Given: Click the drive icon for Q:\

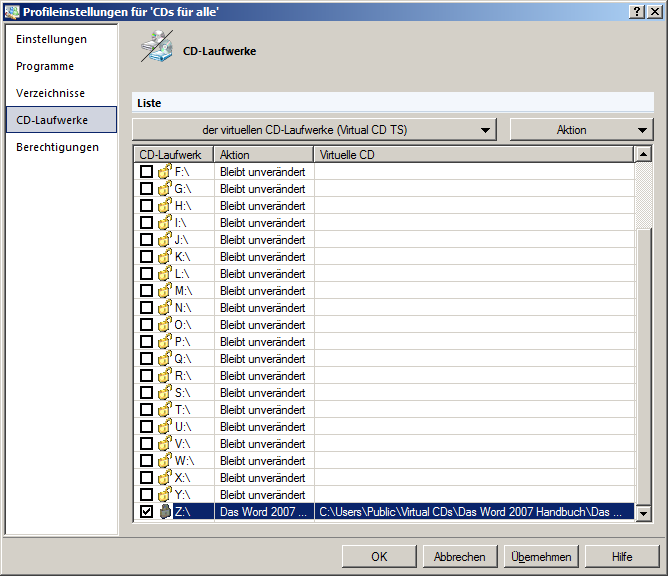Looking at the screenshot, I should click(x=164, y=359).
